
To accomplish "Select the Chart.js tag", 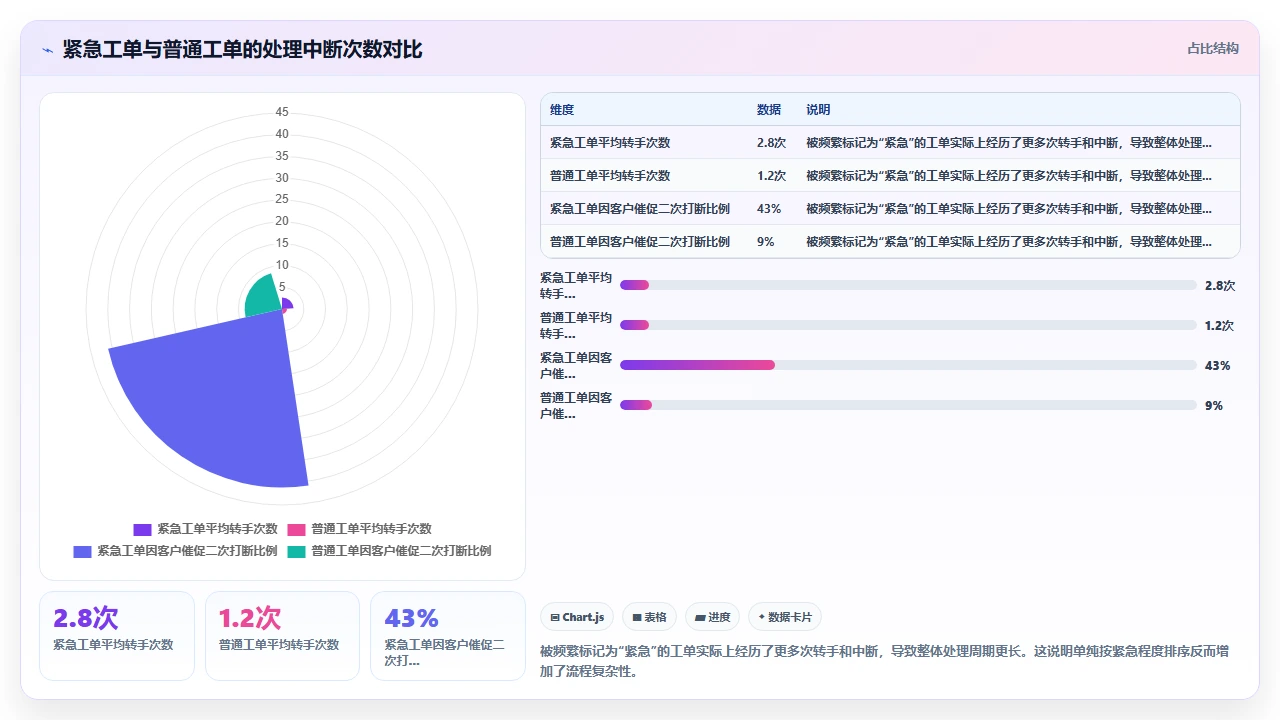I will (577, 617).
